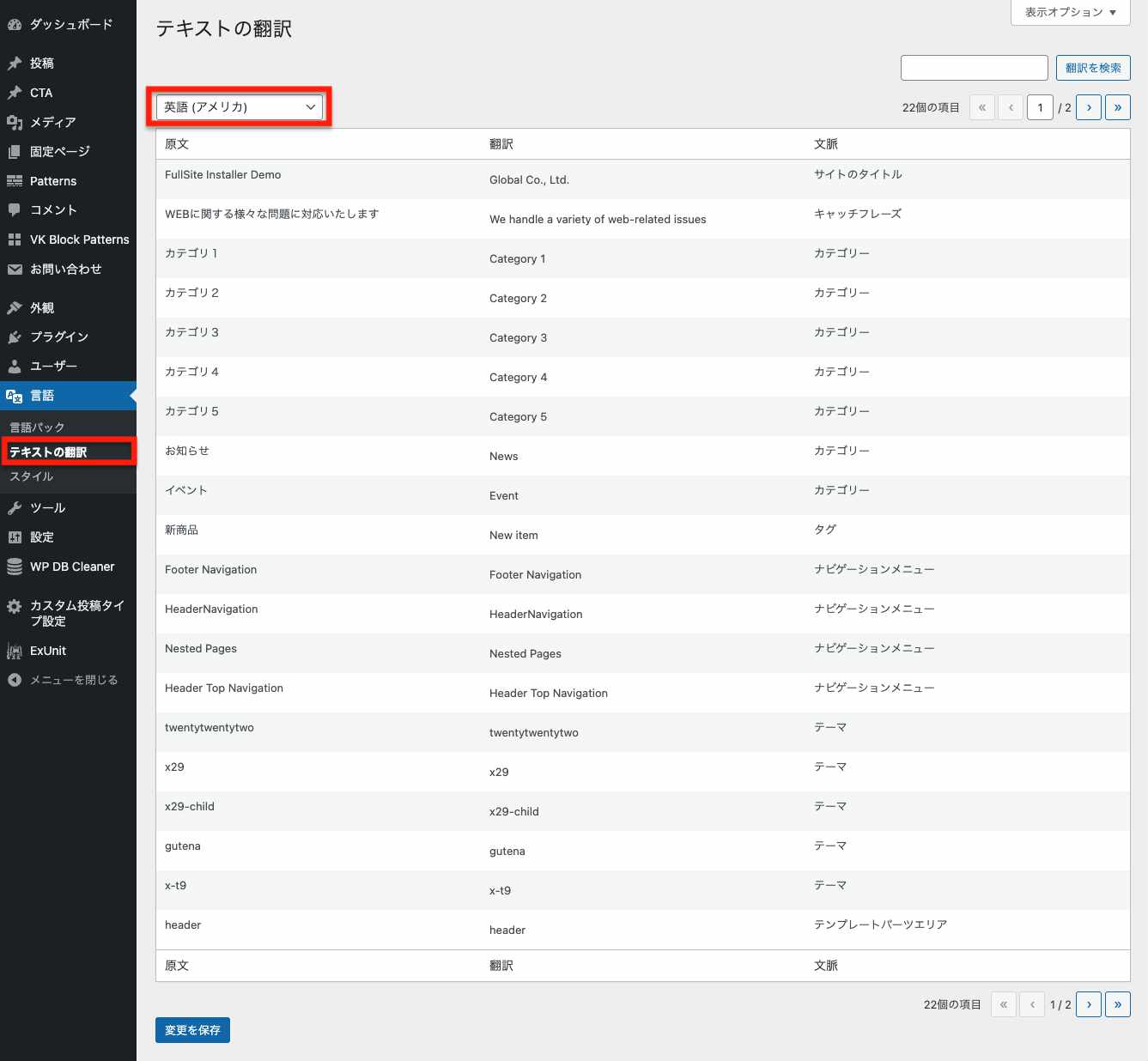Click the translation search text field
The width and height of the screenshot is (1148, 1061).
974,68
